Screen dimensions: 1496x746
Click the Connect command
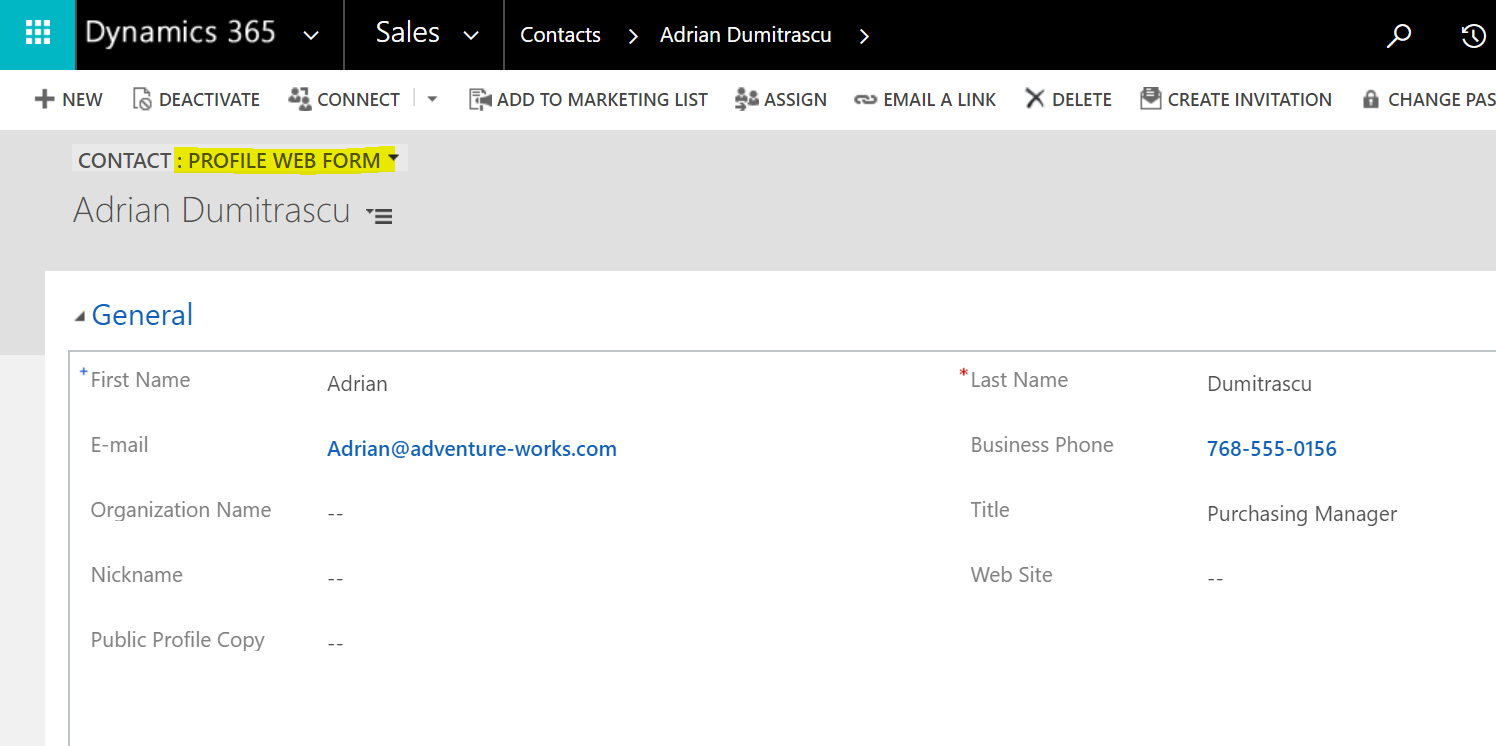[344, 99]
